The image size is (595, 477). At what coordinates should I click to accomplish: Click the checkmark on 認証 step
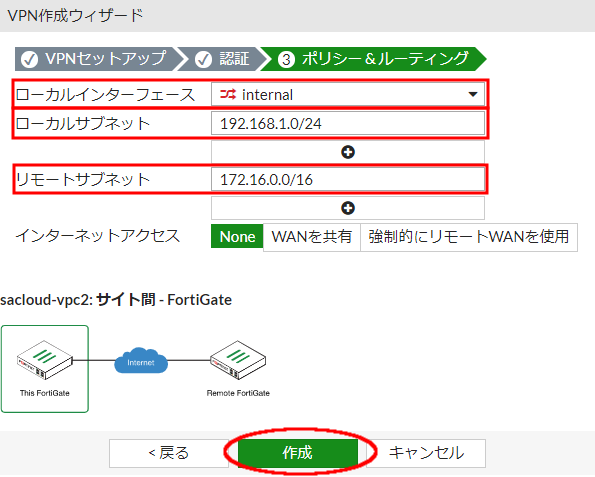203,59
